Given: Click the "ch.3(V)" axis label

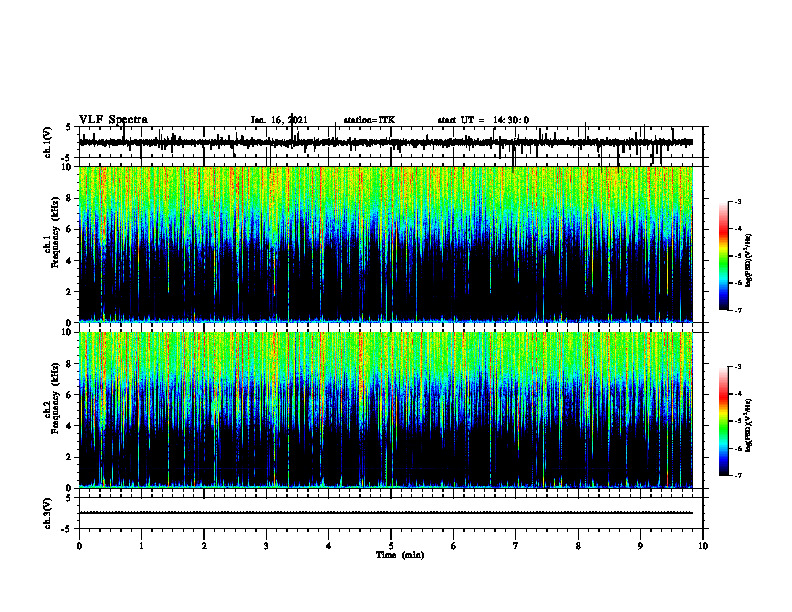Looking at the screenshot, I should pyautogui.click(x=48, y=513).
